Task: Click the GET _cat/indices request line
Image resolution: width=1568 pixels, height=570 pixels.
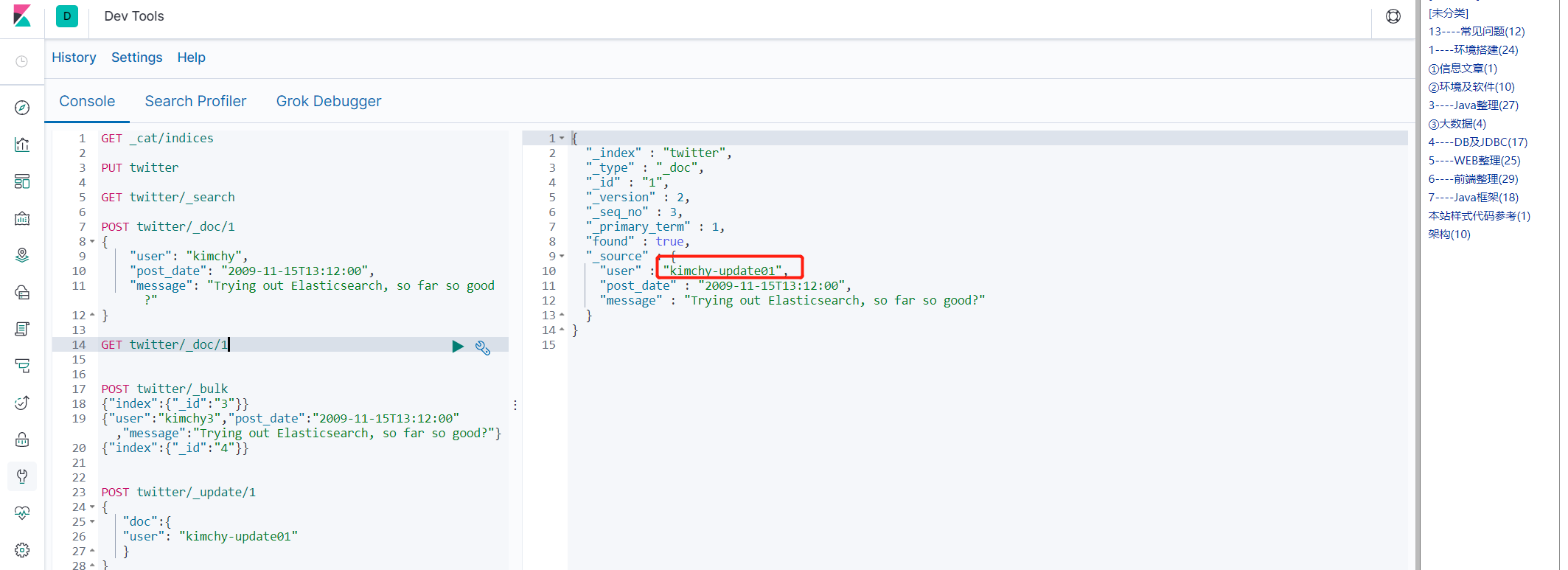Action: click(x=157, y=138)
